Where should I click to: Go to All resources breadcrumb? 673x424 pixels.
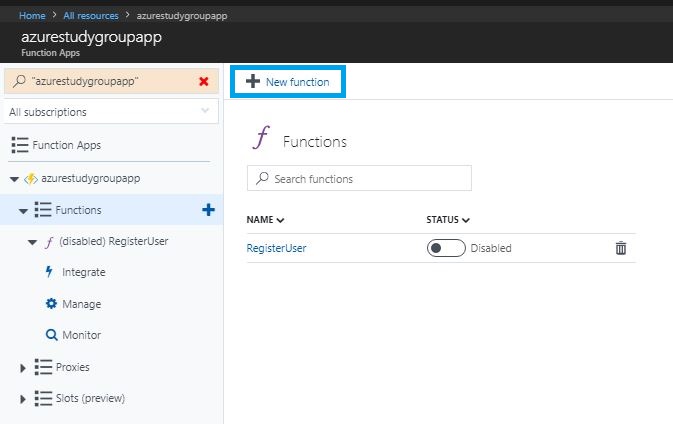[x=91, y=16]
